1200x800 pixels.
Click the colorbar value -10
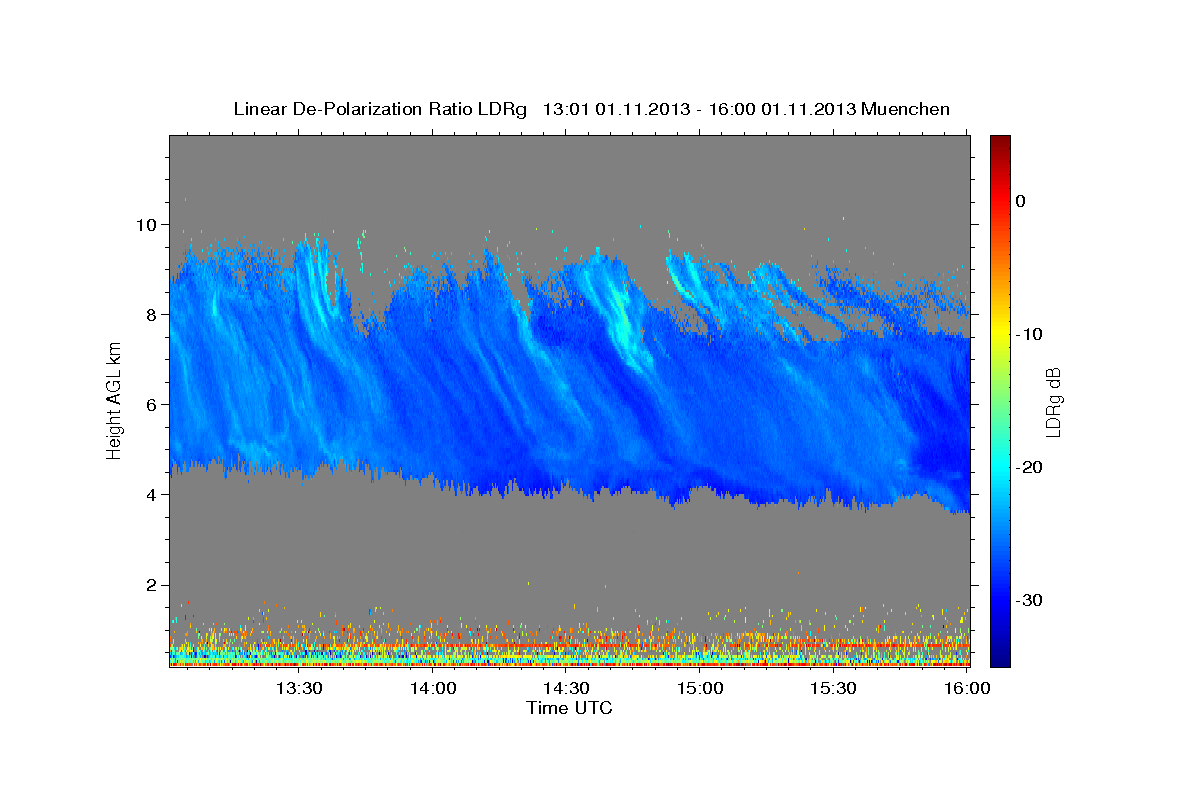[1030, 334]
